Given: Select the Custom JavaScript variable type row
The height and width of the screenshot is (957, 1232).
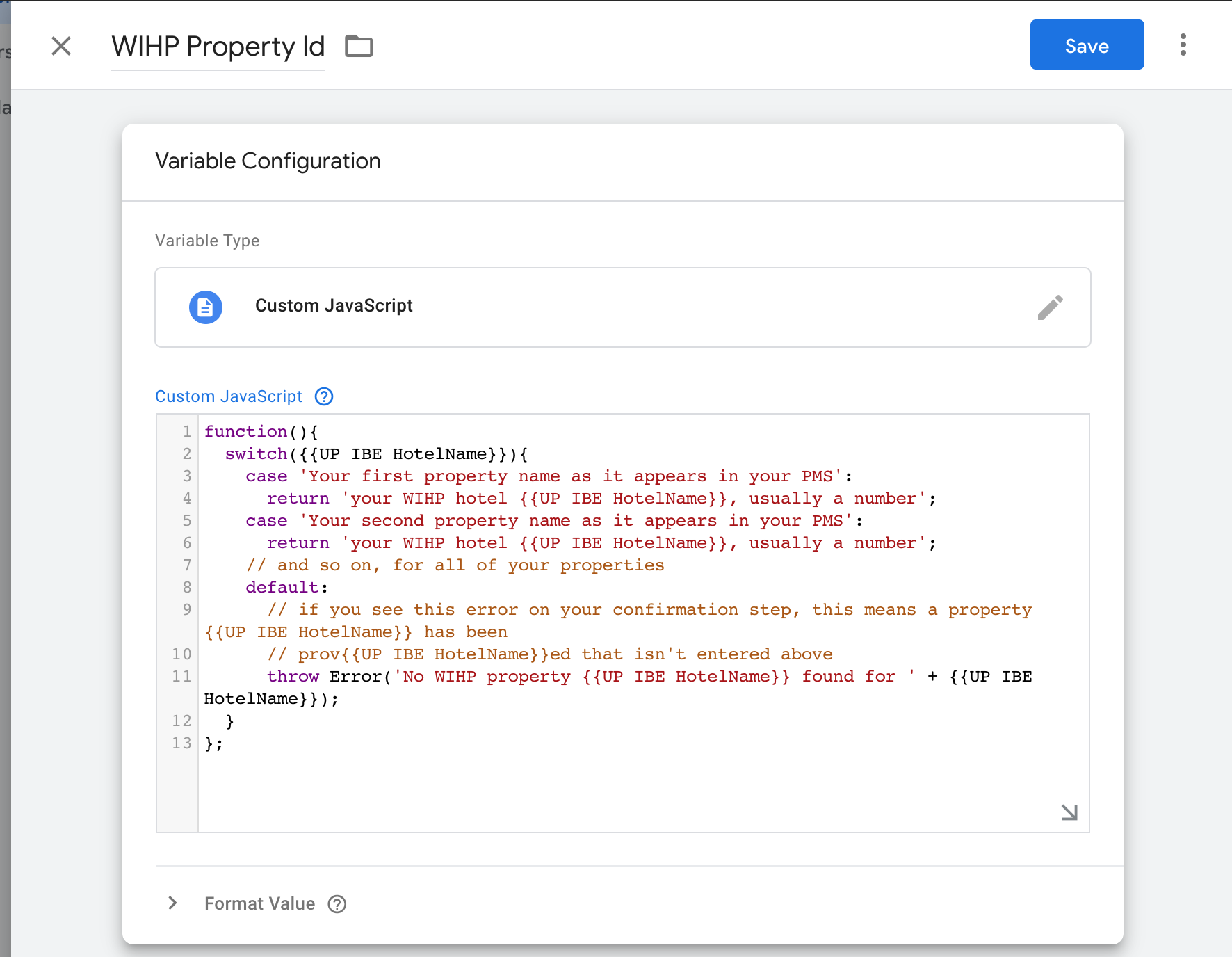Looking at the screenshot, I should (622, 307).
